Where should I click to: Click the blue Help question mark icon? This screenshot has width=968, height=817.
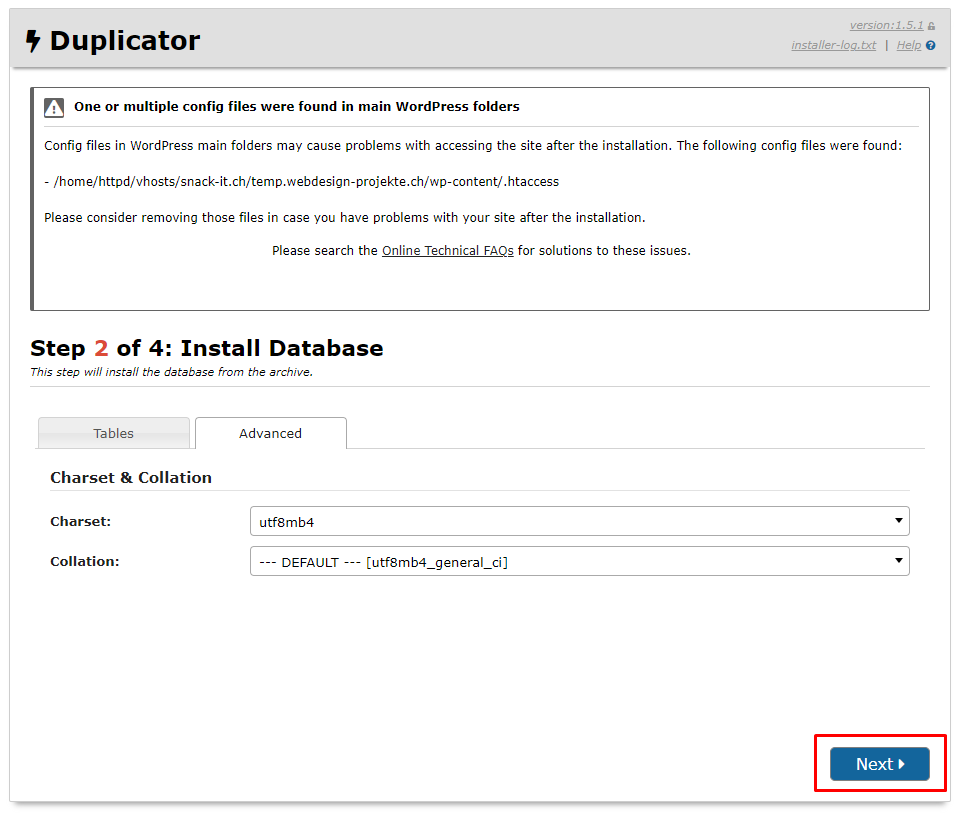point(930,45)
